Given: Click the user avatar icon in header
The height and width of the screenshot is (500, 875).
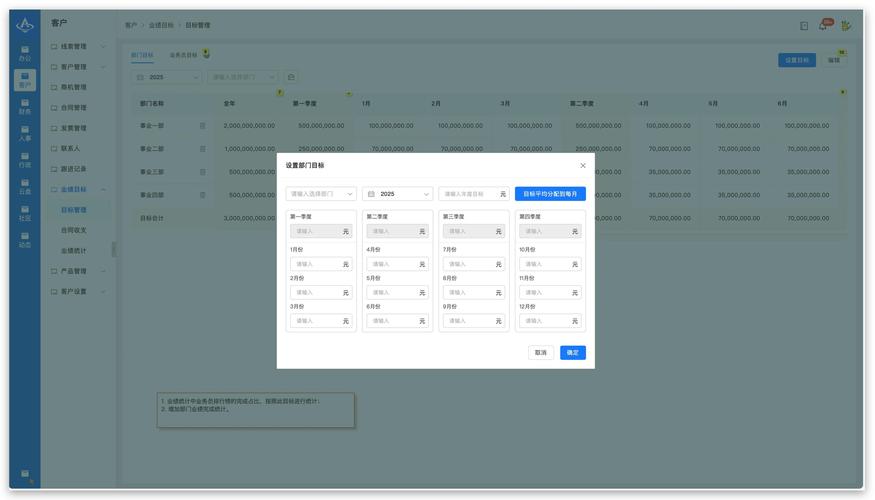Looking at the screenshot, I should click(846, 25).
